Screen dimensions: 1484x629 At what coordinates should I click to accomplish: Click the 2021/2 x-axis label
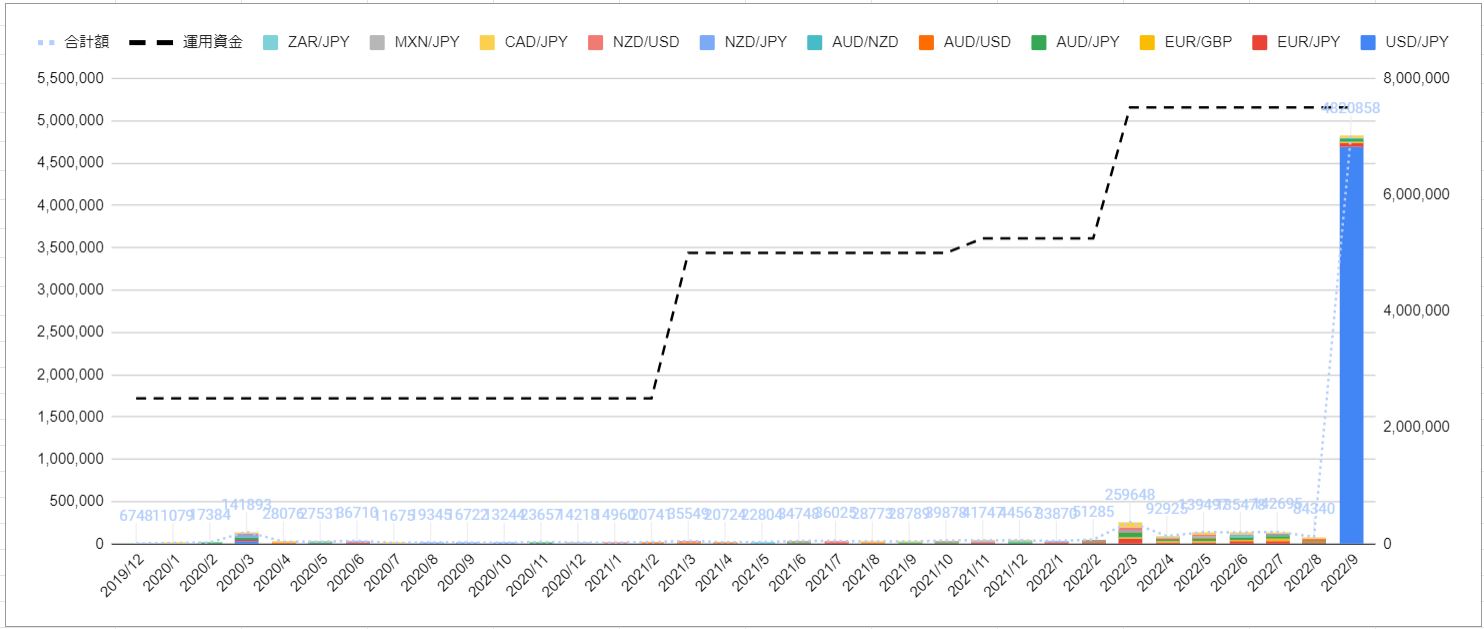(640, 574)
